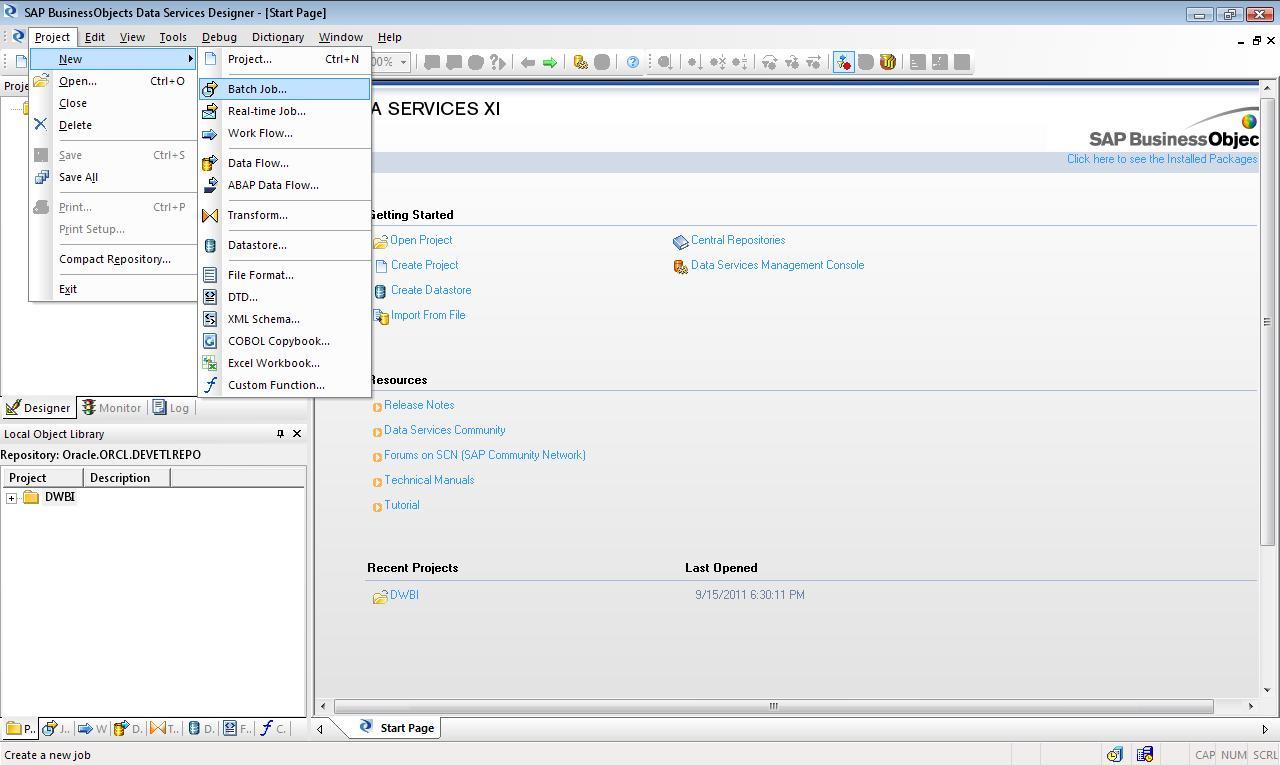The width and height of the screenshot is (1280, 765).
Task: Open recent project DWBI link
Action: [404, 595]
